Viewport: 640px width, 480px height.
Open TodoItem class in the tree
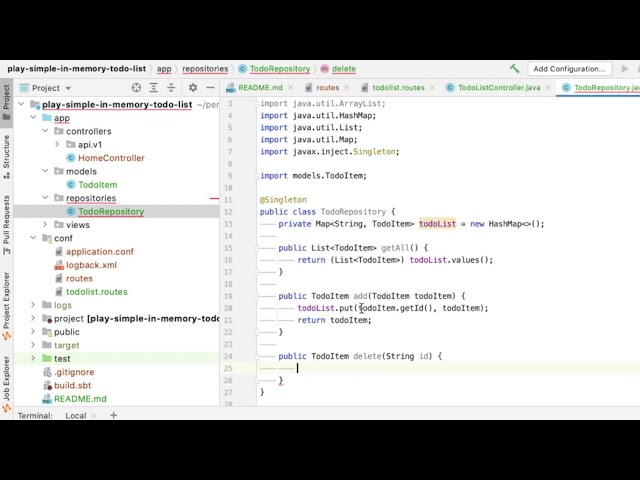tap(98, 185)
